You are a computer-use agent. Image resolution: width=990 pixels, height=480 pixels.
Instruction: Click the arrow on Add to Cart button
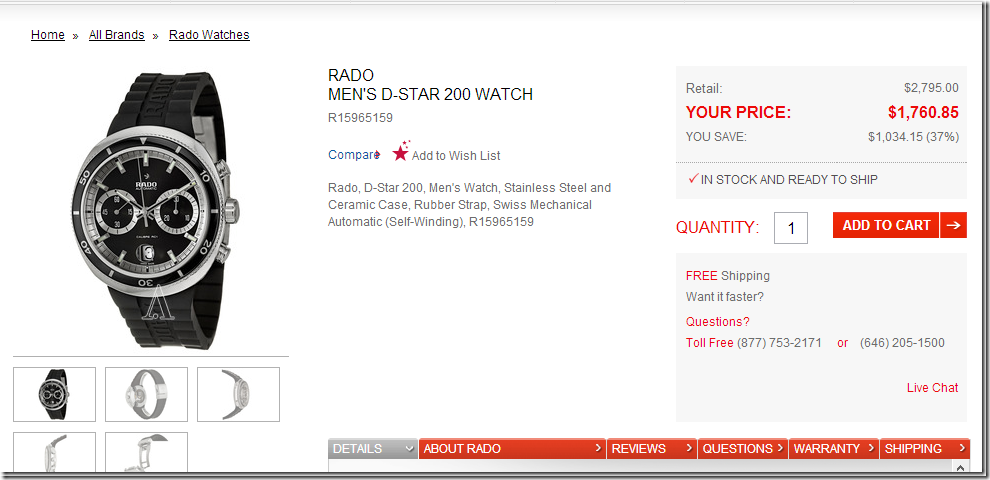[x=953, y=225]
